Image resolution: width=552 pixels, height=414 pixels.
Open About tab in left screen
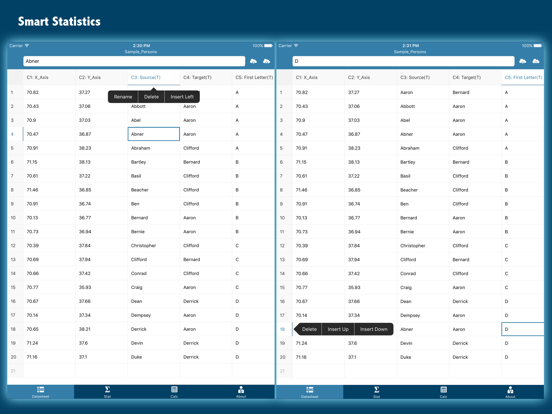tap(241, 392)
